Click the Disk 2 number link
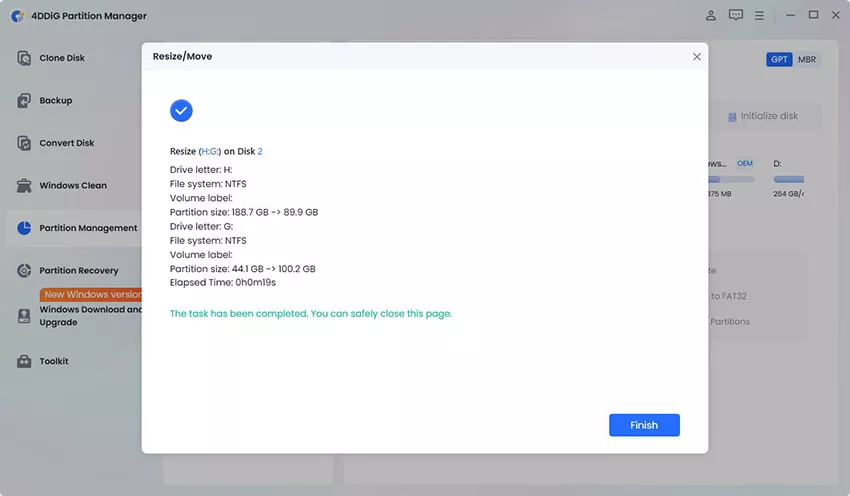This screenshot has width=850, height=496. (x=260, y=151)
